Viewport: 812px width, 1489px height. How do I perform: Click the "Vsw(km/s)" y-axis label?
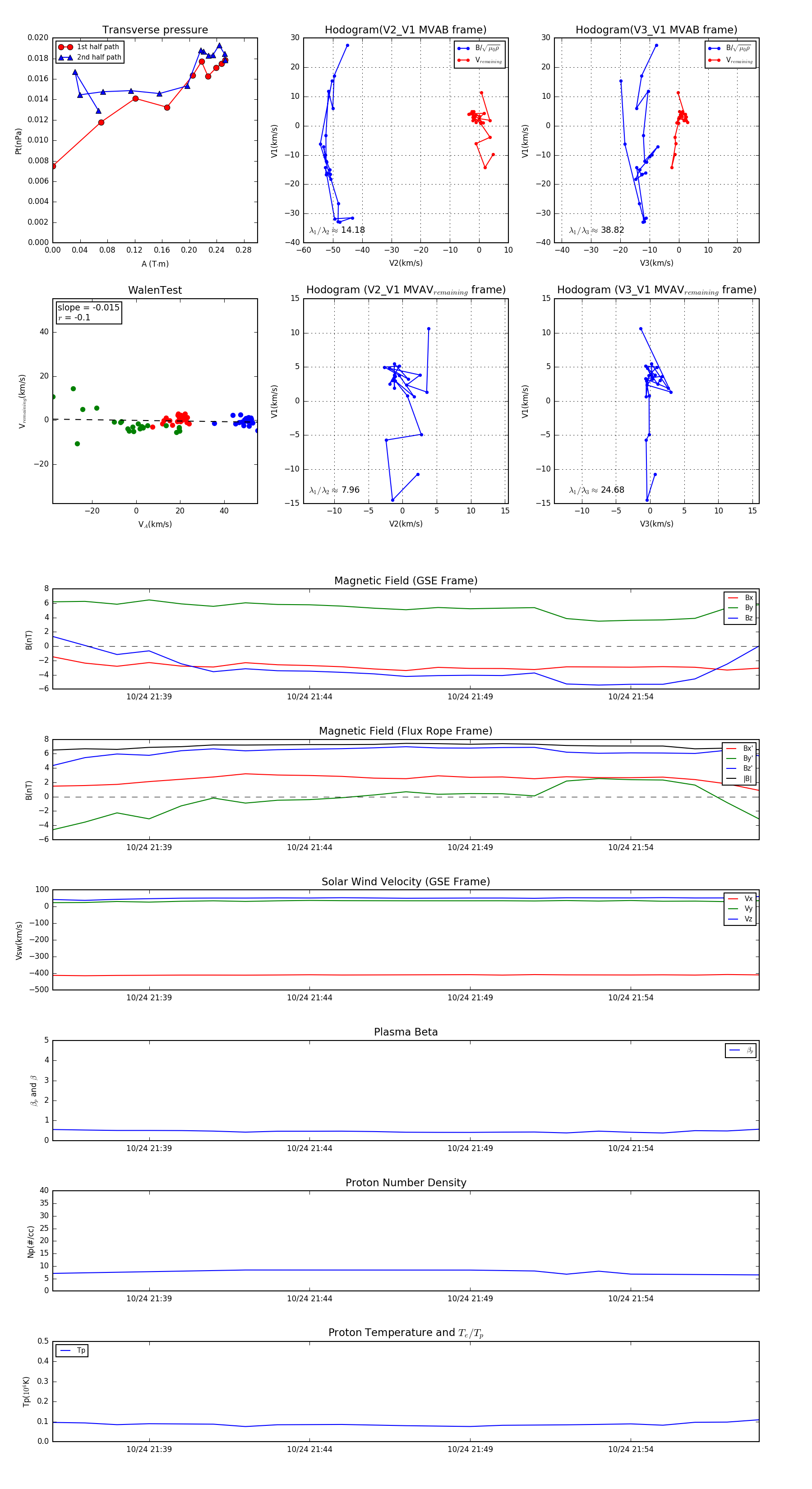pyautogui.click(x=18, y=940)
